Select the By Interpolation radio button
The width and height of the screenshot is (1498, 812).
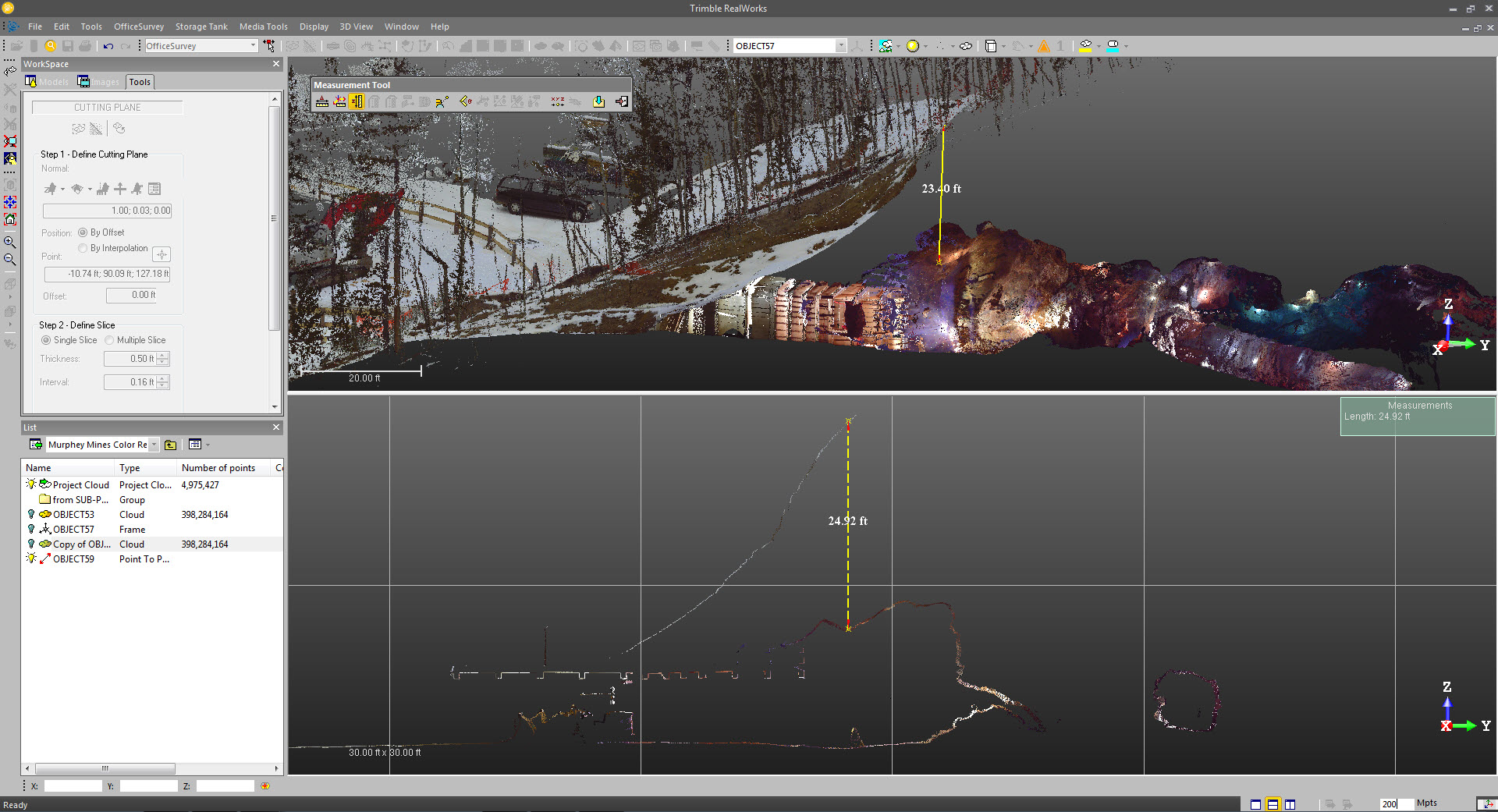pos(83,248)
